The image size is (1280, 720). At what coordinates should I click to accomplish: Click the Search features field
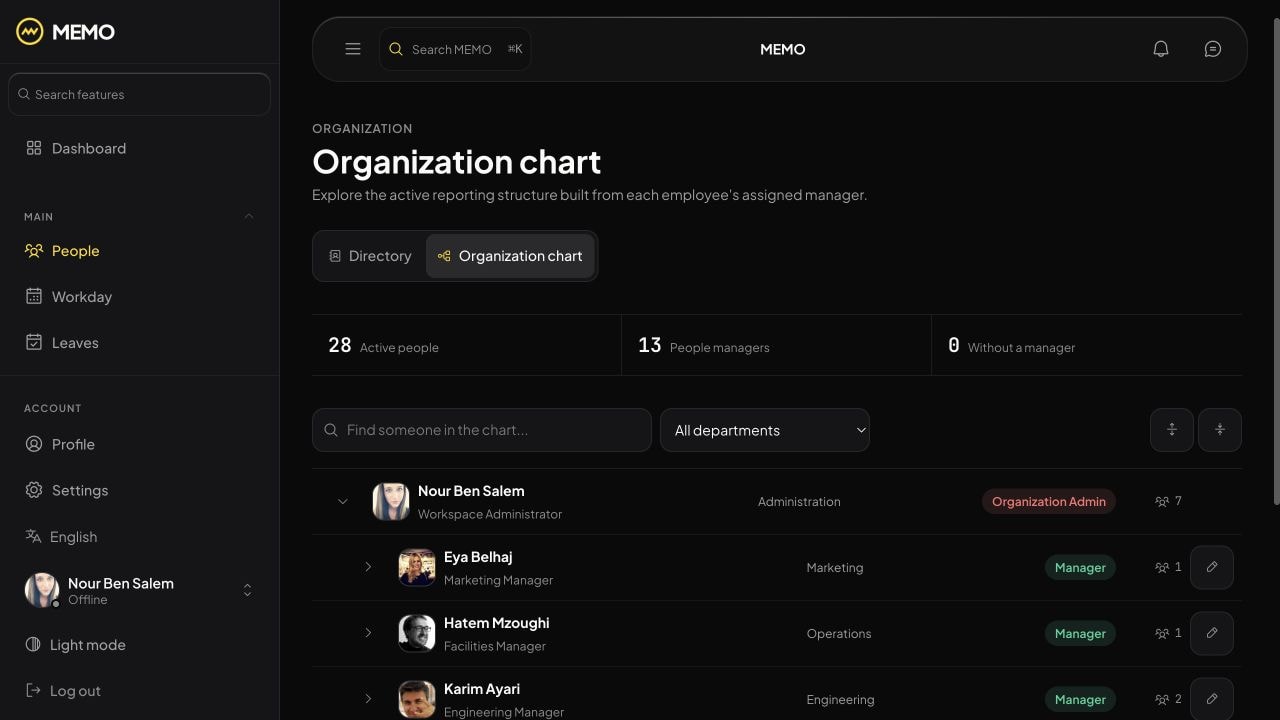click(139, 94)
